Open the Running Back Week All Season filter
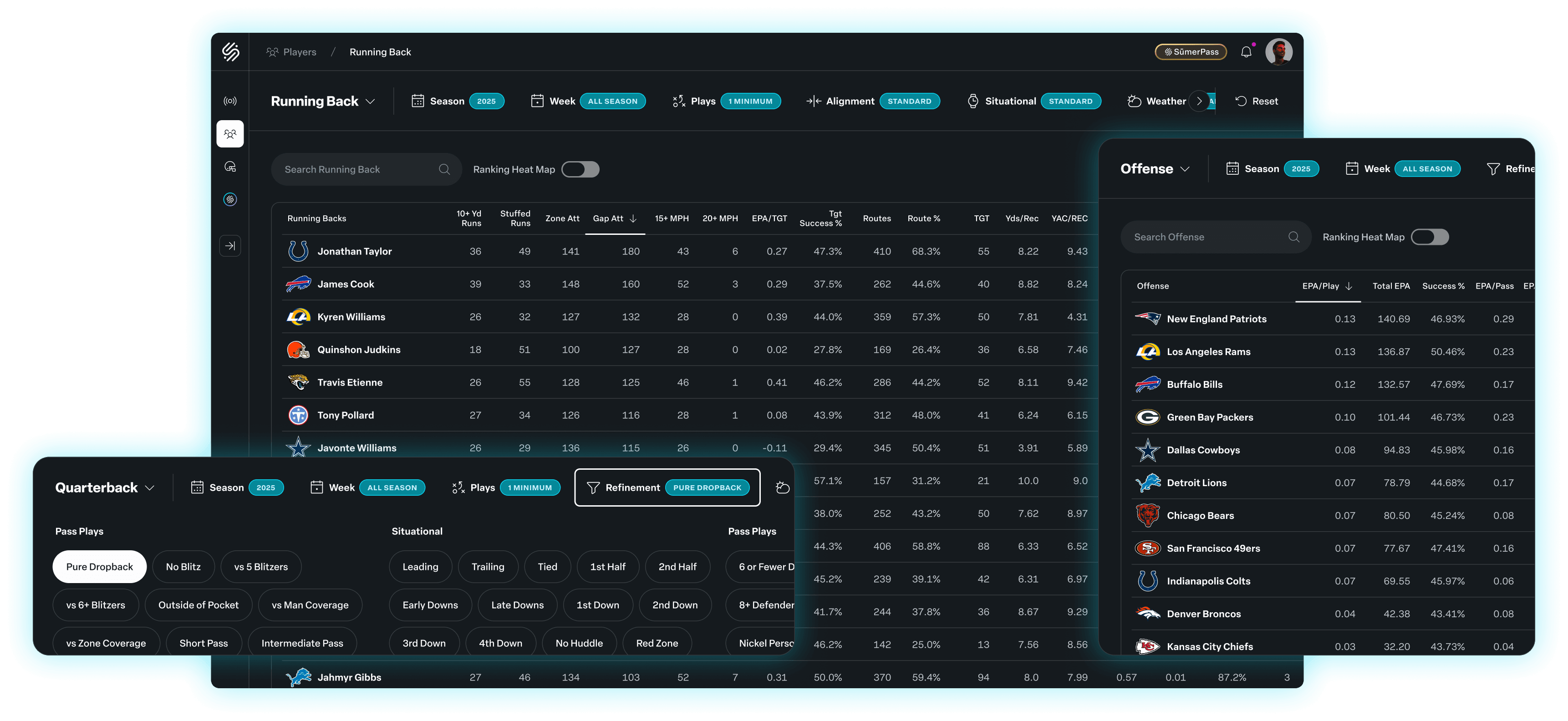The width and height of the screenshot is (1568, 721). click(x=588, y=101)
